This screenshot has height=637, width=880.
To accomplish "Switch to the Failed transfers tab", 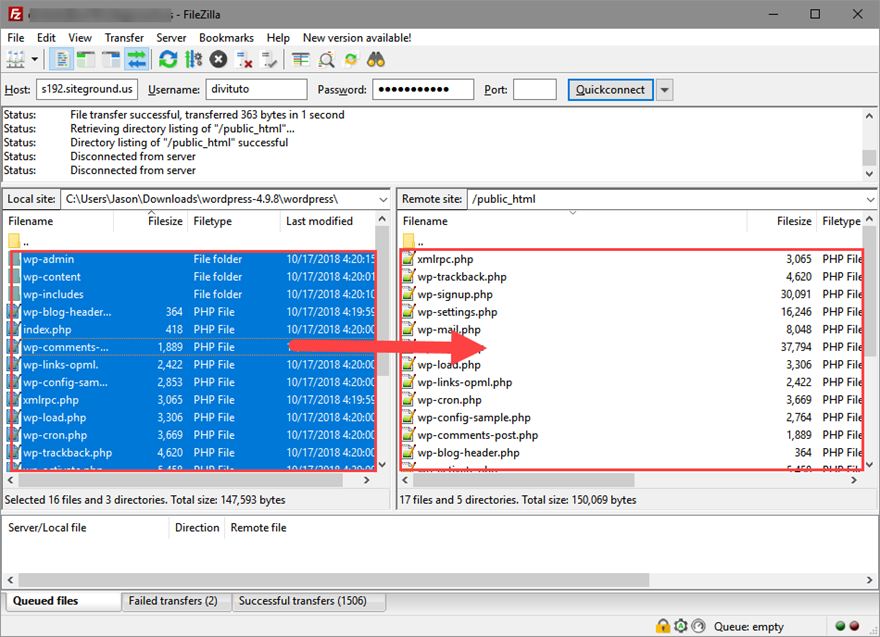I will pyautogui.click(x=176, y=601).
